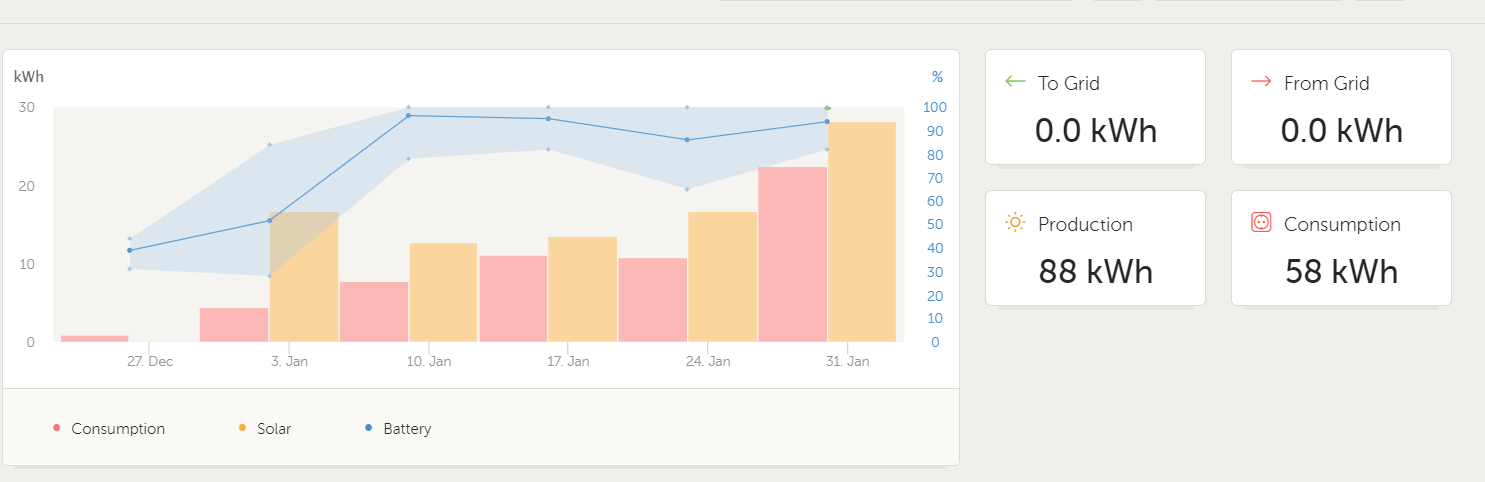Screen dimensions: 1485x482
Task: Click the green marker at chart's top right
Action: pos(827,108)
